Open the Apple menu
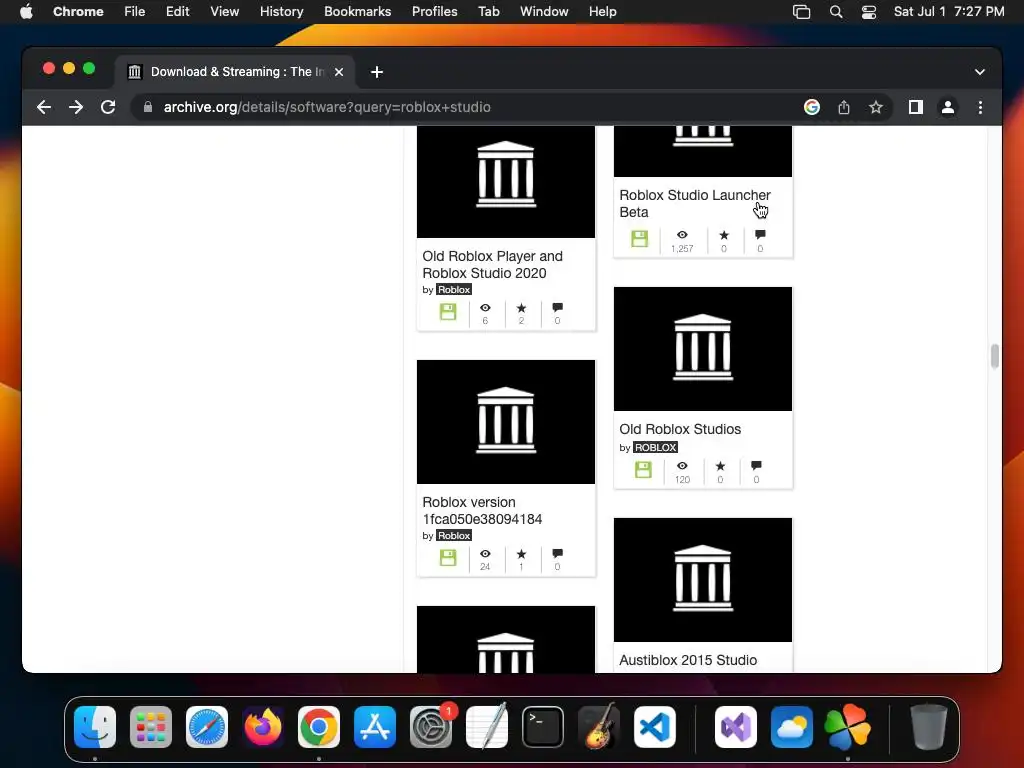Screen dimensions: 1024x768 click(26, 11)
